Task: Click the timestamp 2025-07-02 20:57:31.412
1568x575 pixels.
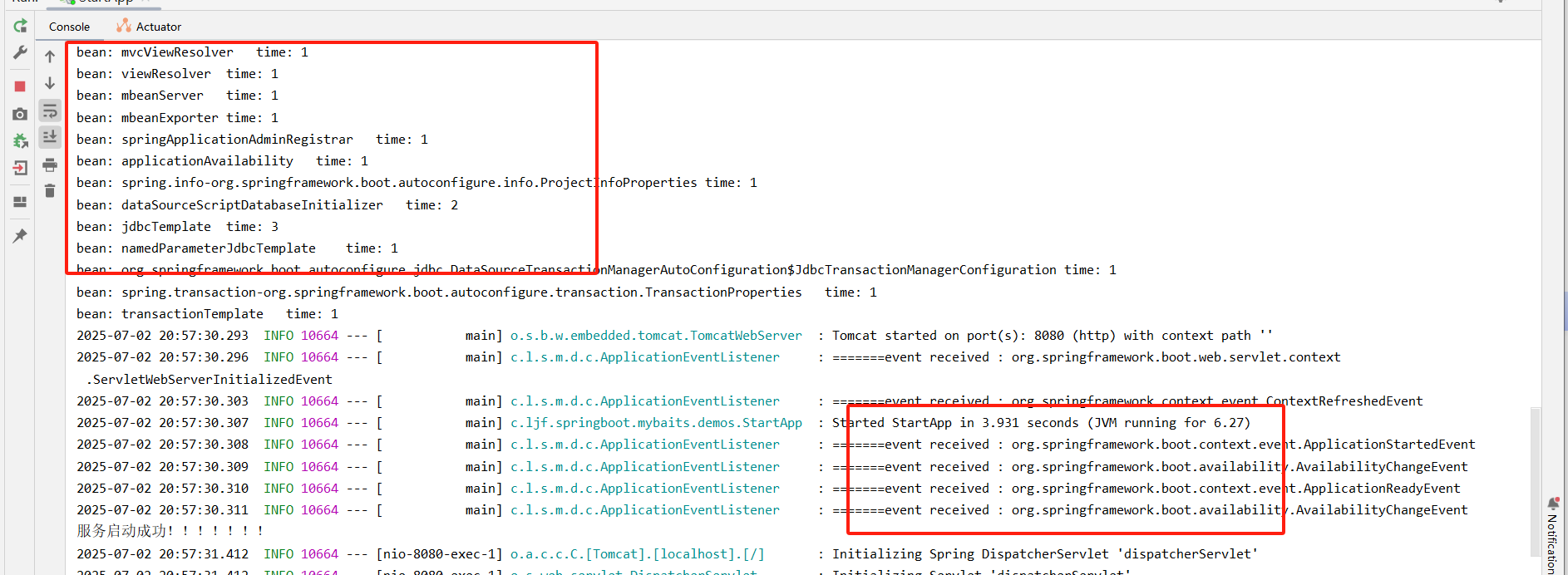Action: click(x=162, y=554)
